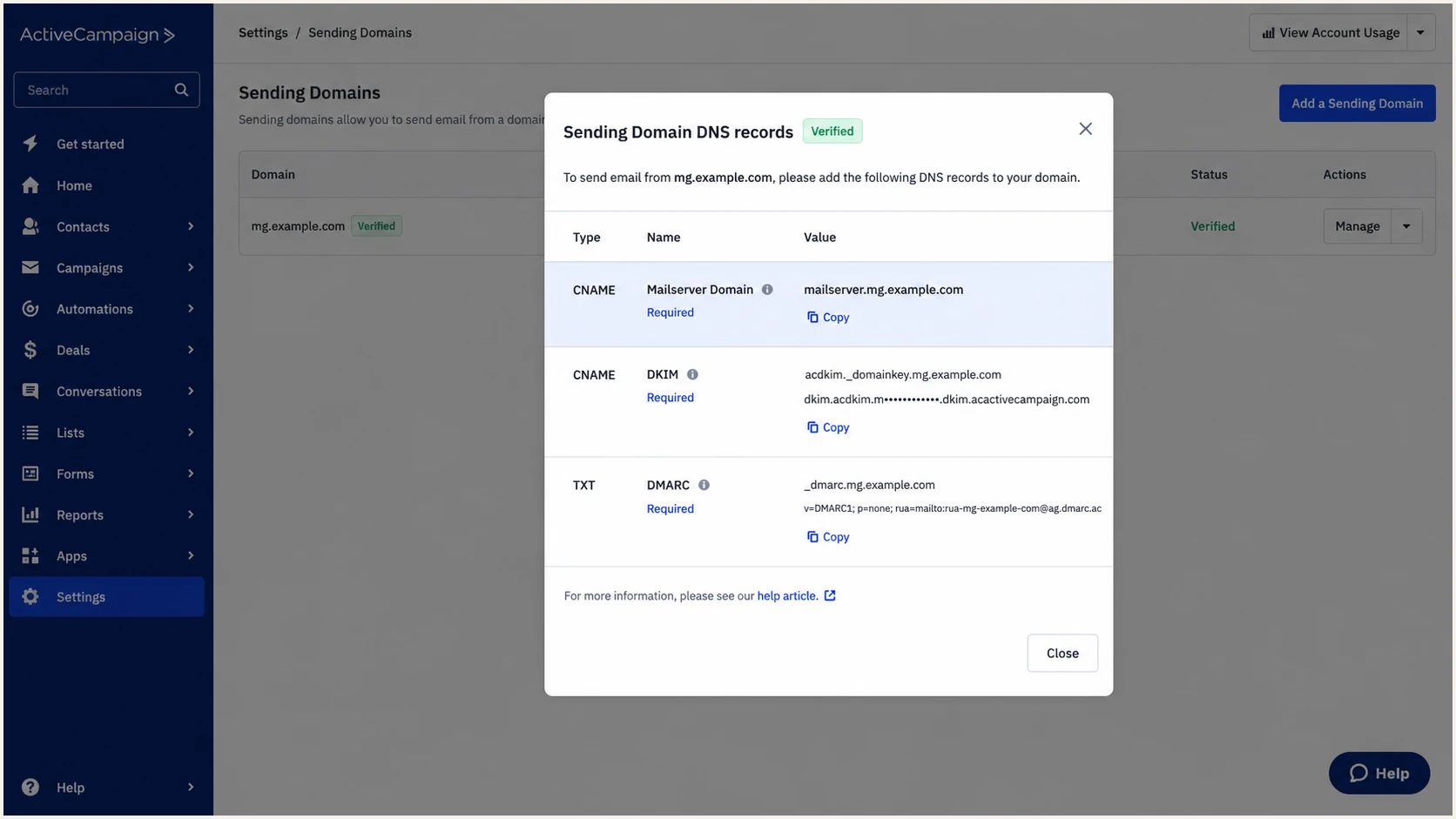Expand the Campaigns submenu chevron
Viewport: 1456px width, 819px height.
pos(191,267)
